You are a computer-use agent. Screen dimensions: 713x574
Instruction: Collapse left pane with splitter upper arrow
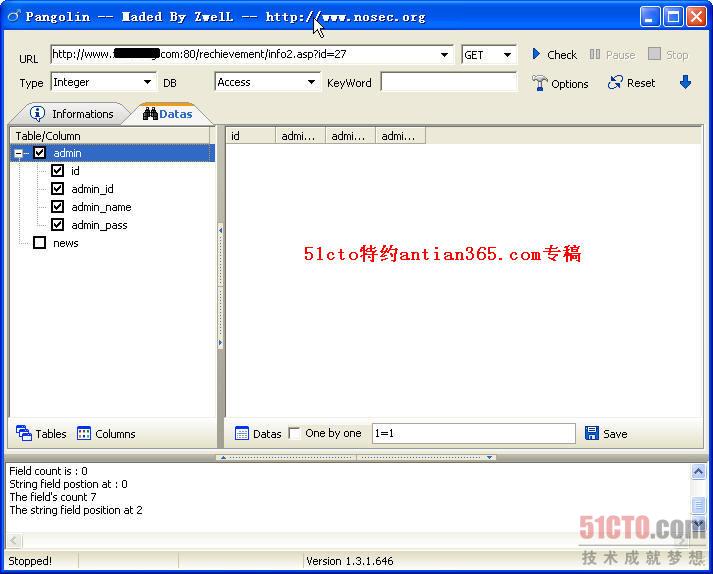[221, 231]
